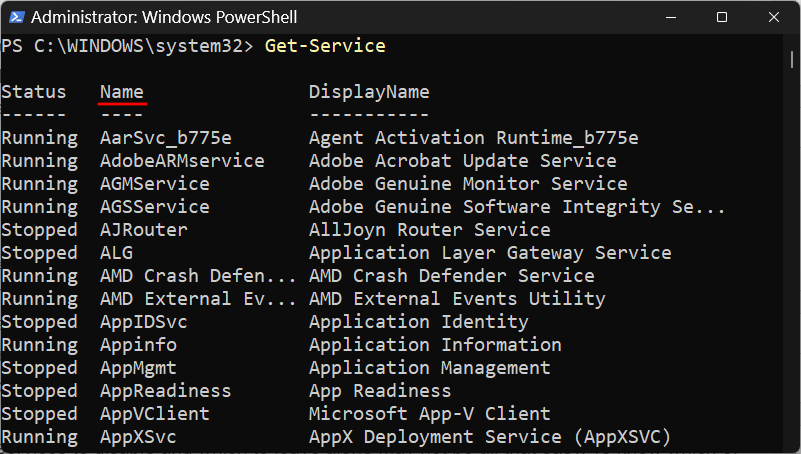
Task: Click the AdobeARMservice service name
Action: (182, 161)
